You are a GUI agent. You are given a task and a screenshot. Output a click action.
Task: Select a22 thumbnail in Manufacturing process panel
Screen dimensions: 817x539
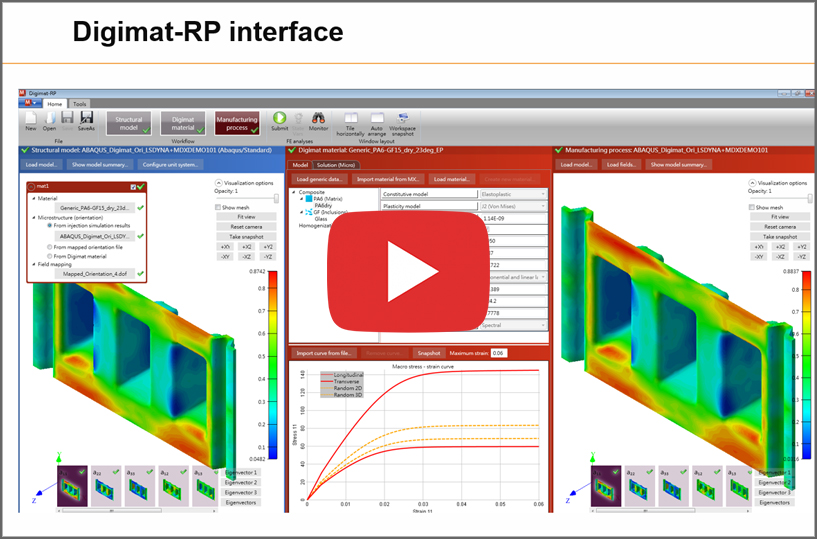click(x=640, y=486)
